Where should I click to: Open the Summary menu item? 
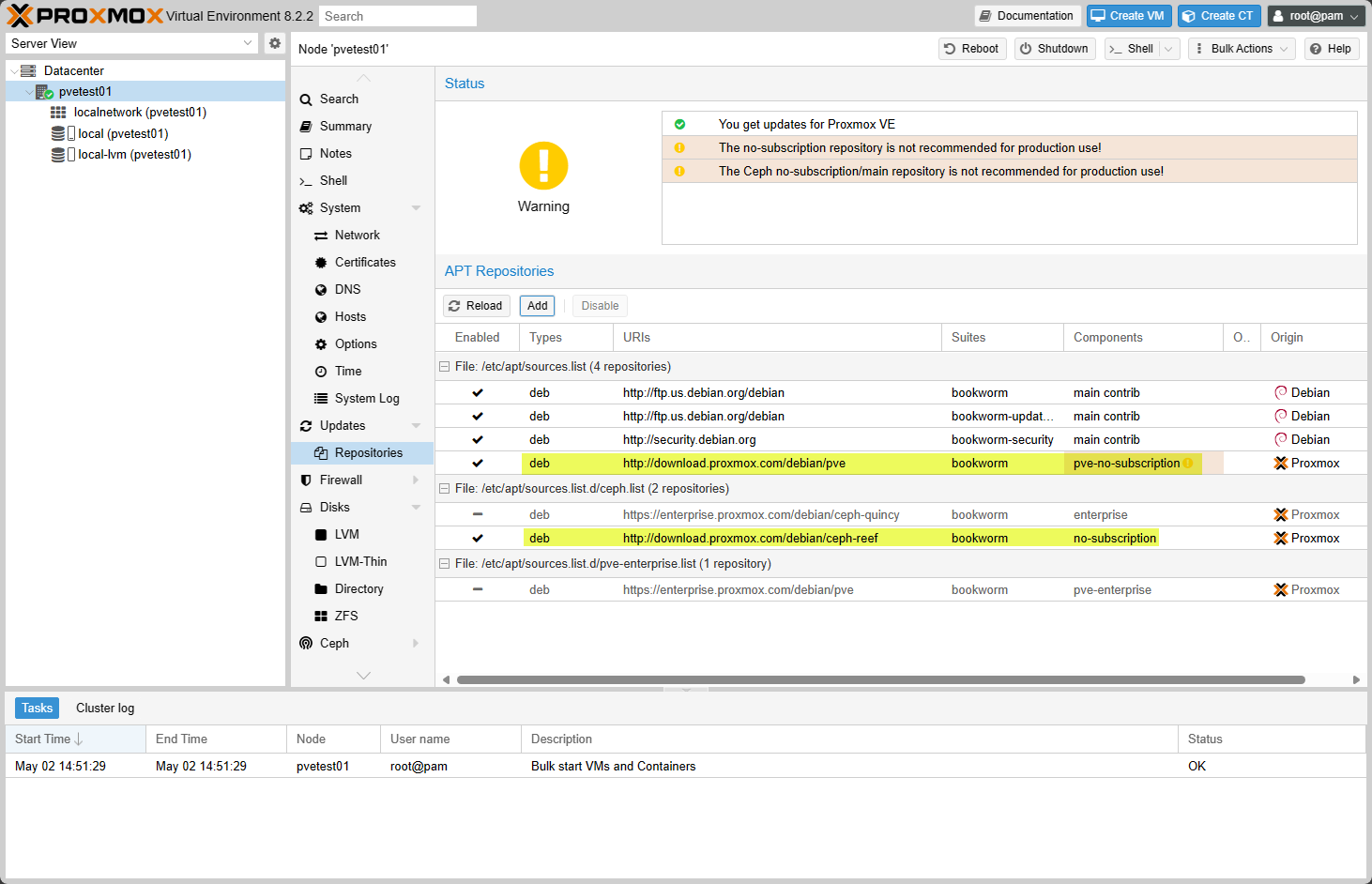coord(345,127)
